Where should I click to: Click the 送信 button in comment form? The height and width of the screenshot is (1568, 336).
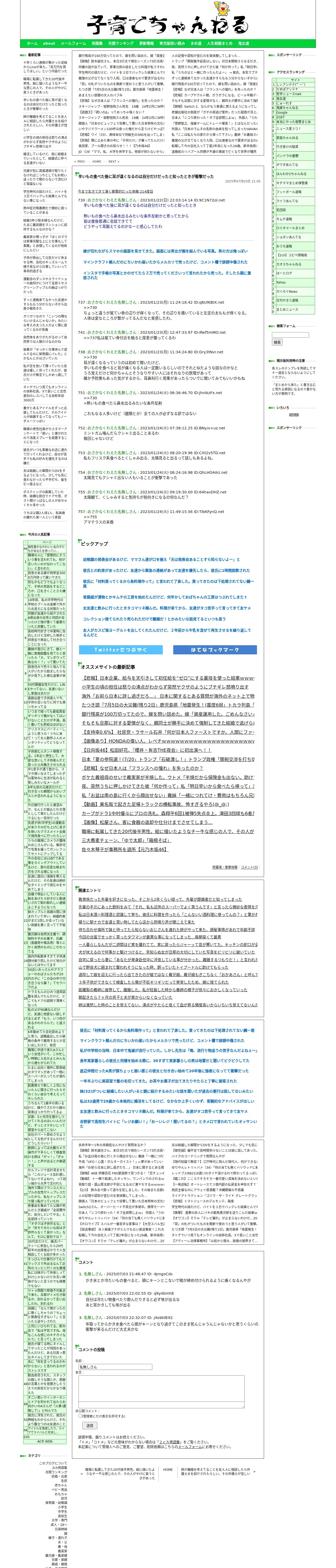(90, 1426)
